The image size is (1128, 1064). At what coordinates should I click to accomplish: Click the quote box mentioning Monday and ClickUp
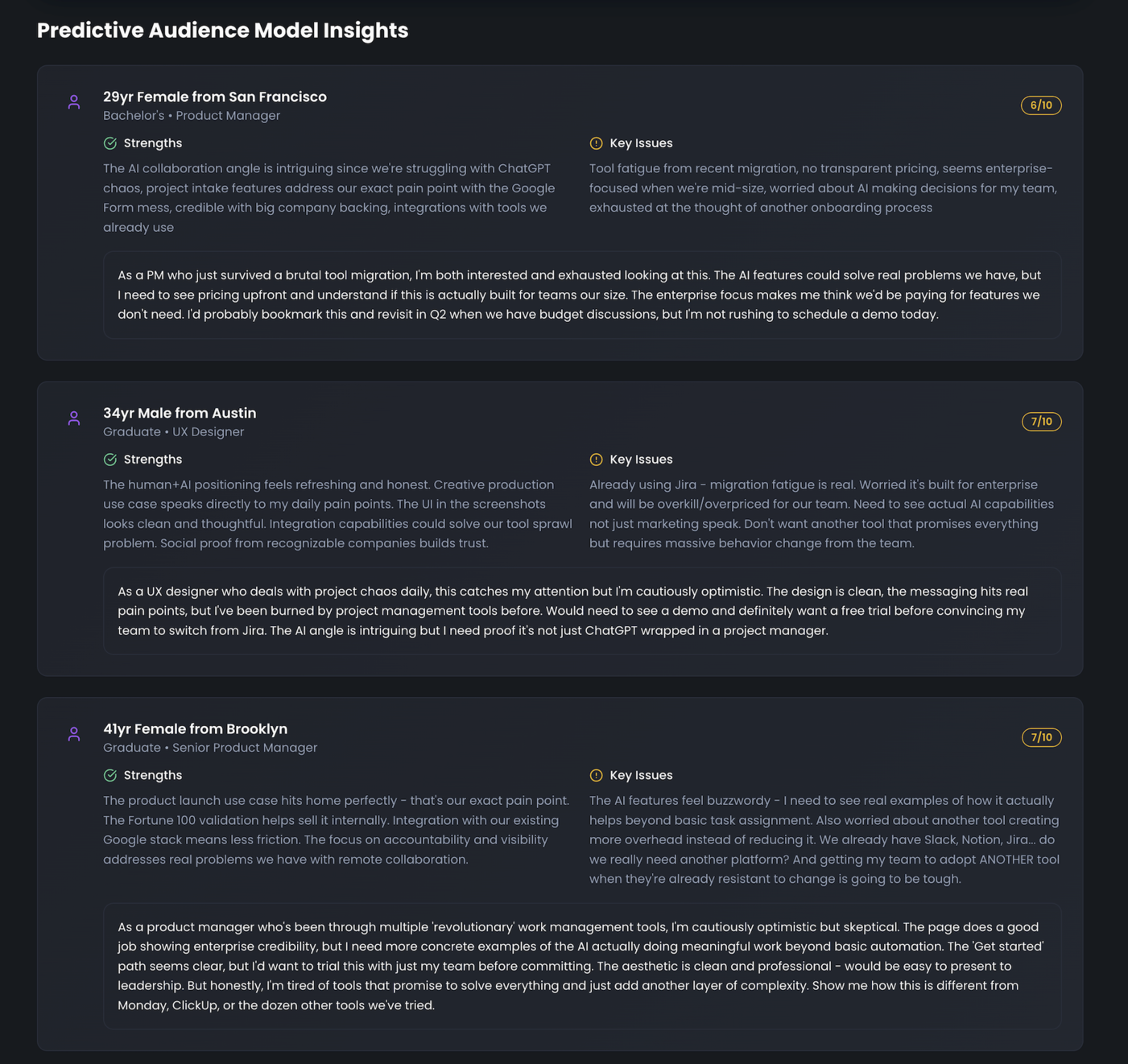(581, 966)
